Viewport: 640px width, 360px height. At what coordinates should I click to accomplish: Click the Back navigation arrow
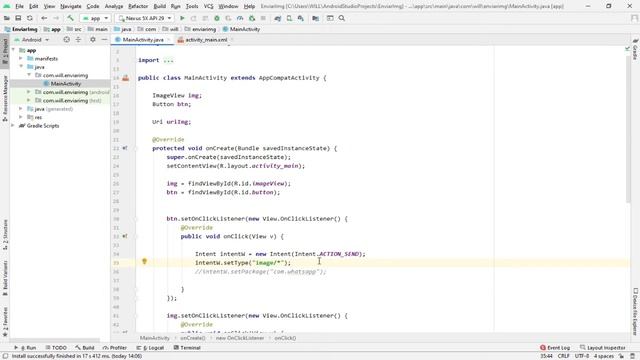[x=44, y=18]
